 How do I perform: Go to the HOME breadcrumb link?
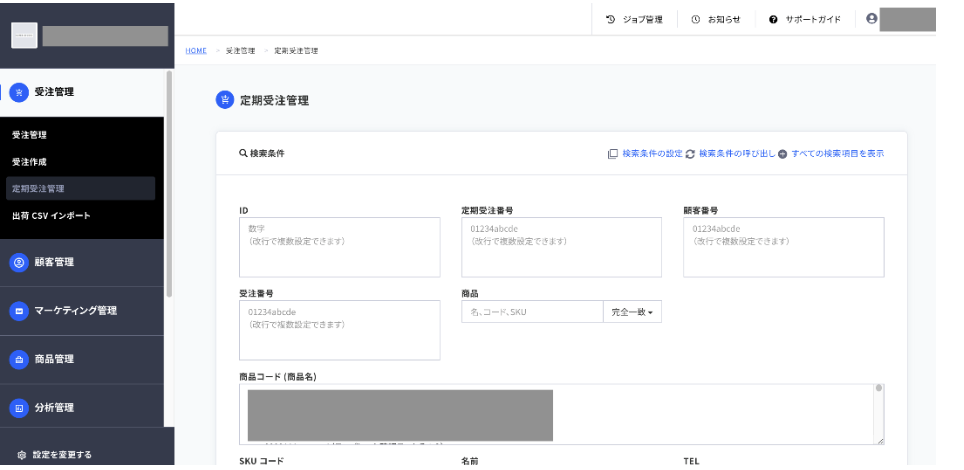pos(196,50)
